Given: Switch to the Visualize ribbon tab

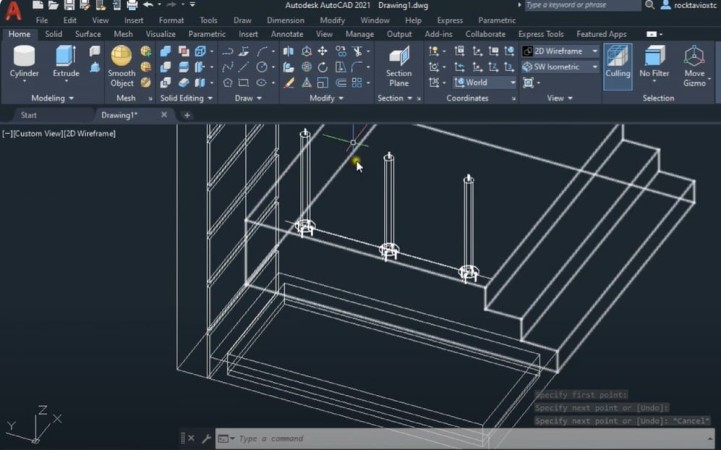Looking at the screenshot, I should 160,34.
